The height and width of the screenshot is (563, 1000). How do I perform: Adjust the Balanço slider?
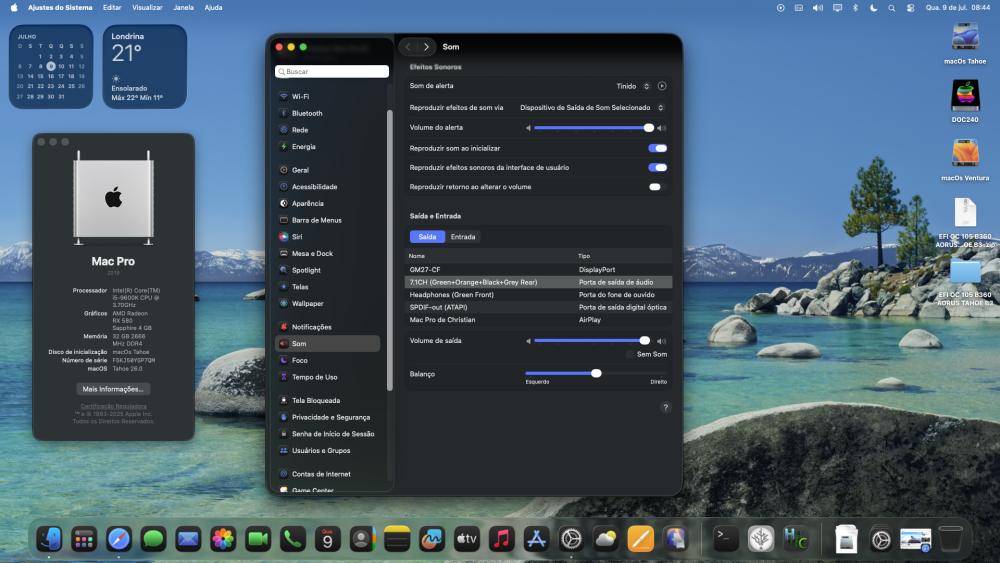click(596, 374)
